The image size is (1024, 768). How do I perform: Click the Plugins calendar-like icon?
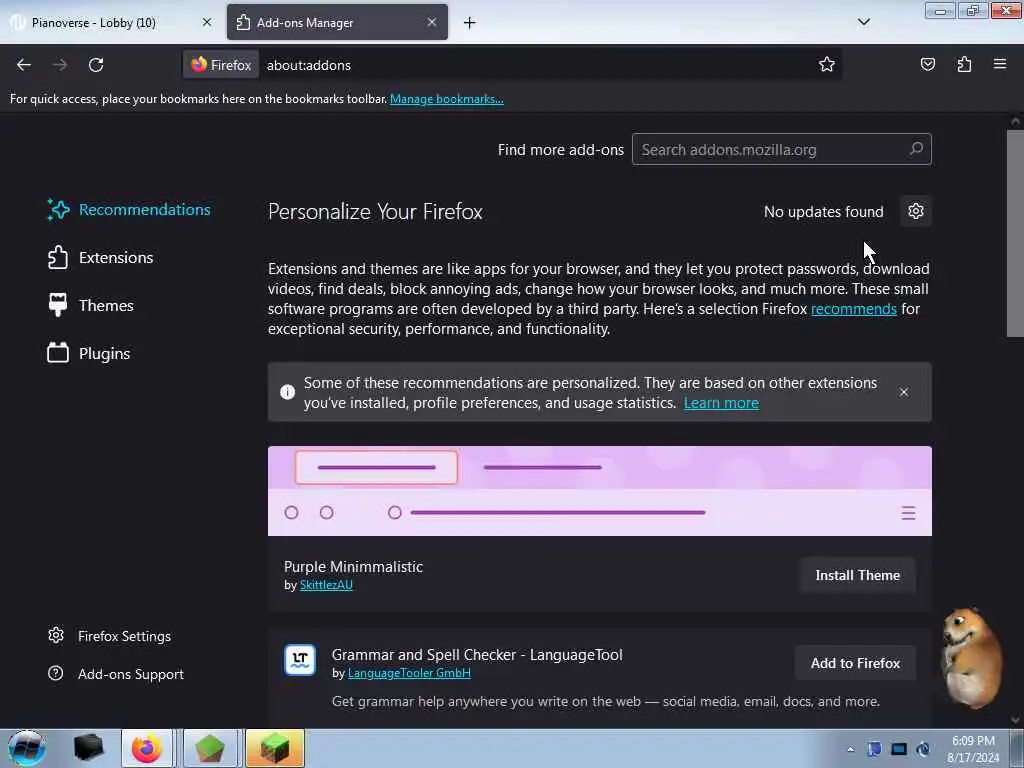[x=58, y=353]
